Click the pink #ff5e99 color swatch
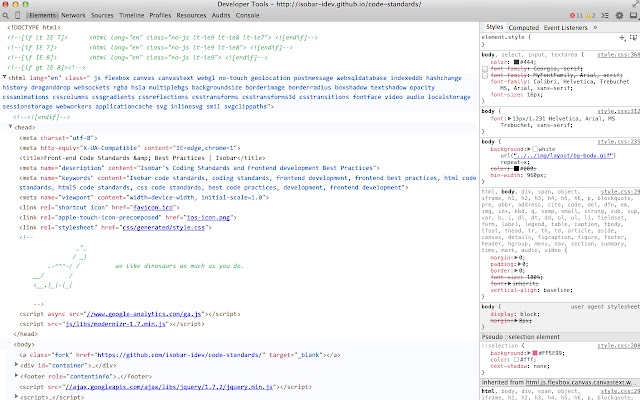This screenshot has width=640, height=400. pos(533,354)
